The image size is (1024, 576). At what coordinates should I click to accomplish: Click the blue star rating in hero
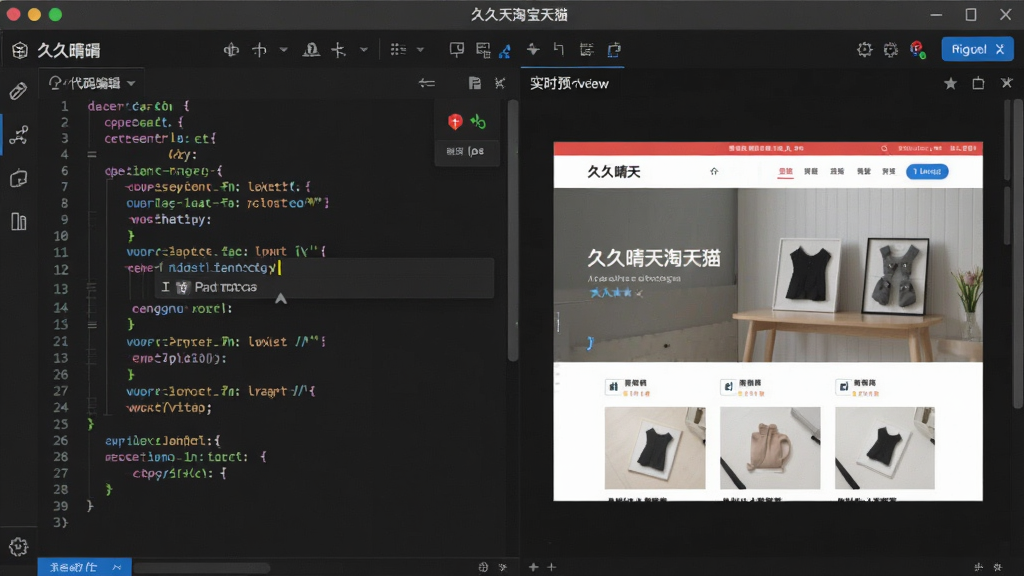[x=615, y=293]
